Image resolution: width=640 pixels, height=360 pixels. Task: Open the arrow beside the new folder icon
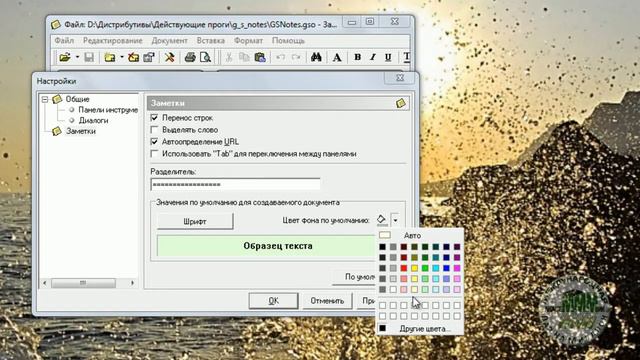pyautogui.click(x=121, y=57)
